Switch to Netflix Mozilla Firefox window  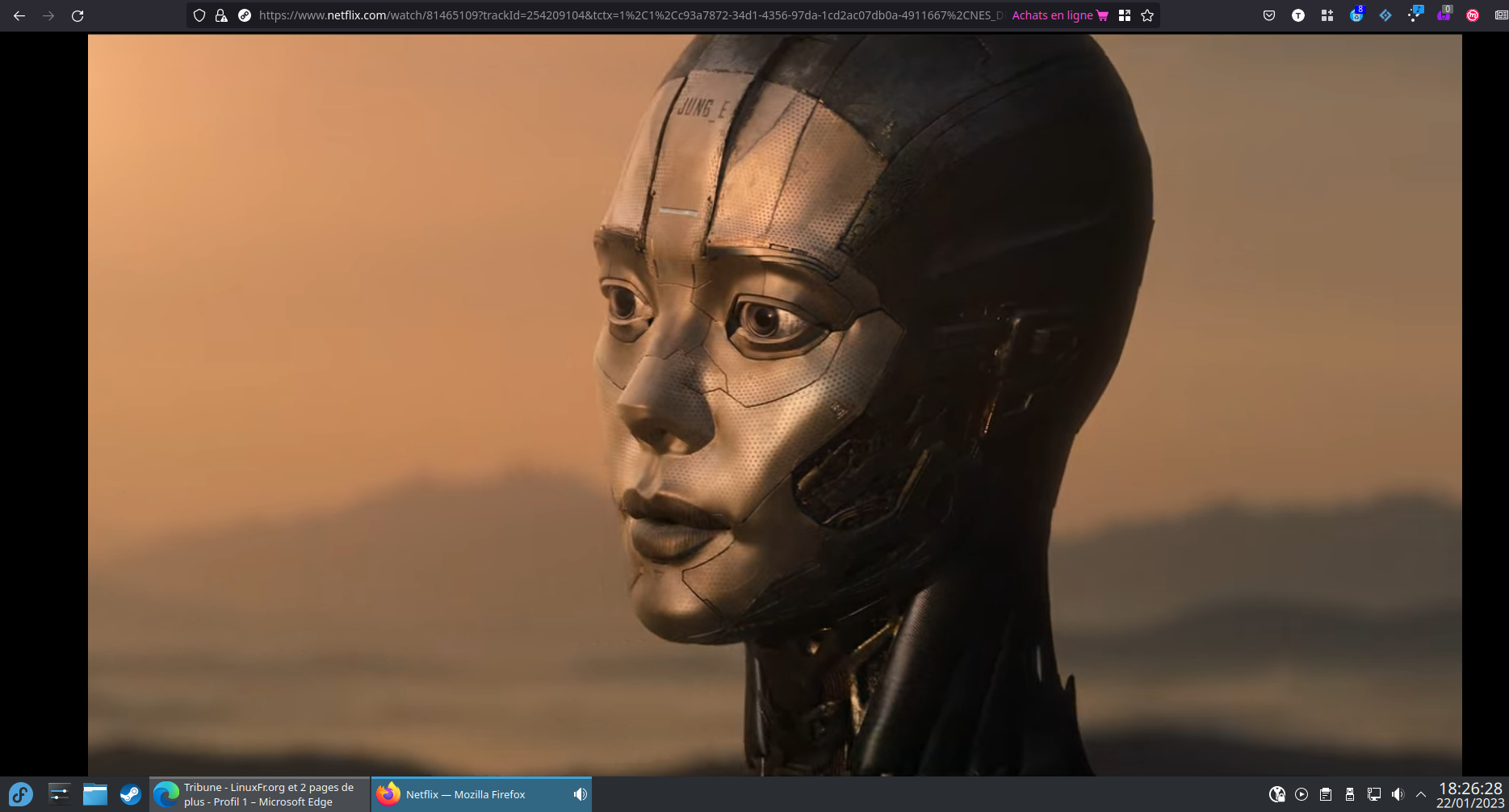(x=481, y=794)
